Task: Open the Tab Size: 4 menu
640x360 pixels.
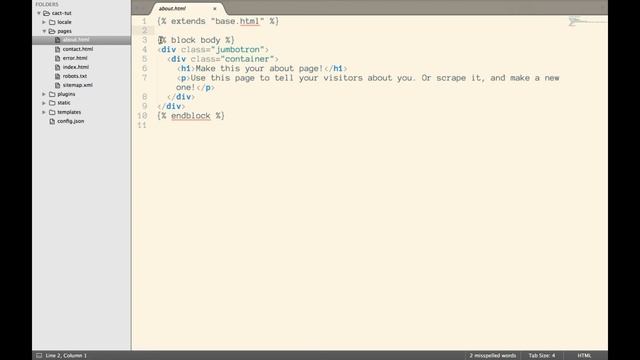Action: coord(542,356)
